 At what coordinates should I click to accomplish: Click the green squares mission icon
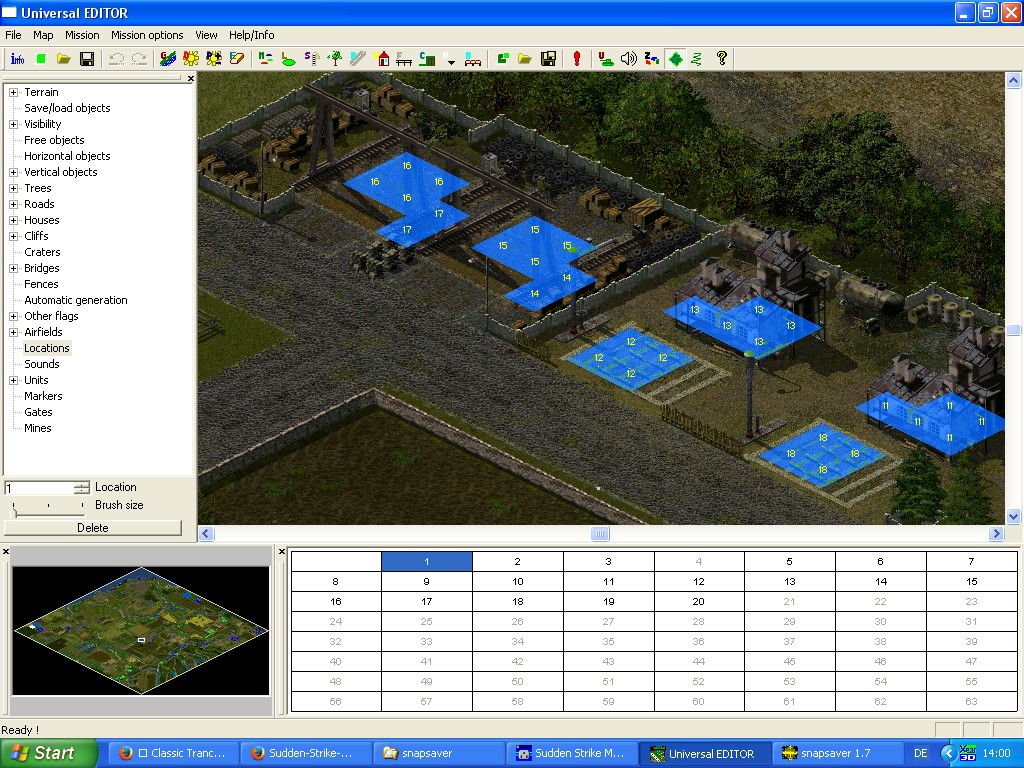click(502, 59)
